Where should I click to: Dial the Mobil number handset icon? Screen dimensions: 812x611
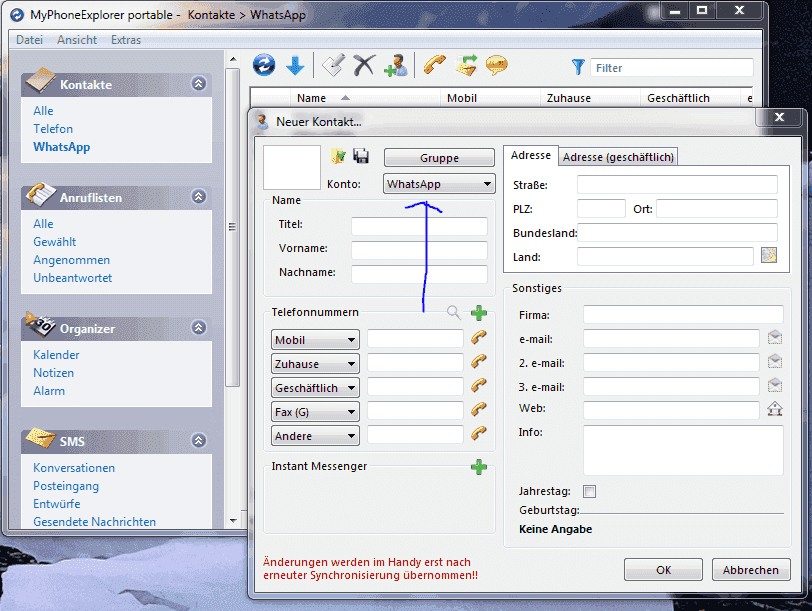(479, 338)
